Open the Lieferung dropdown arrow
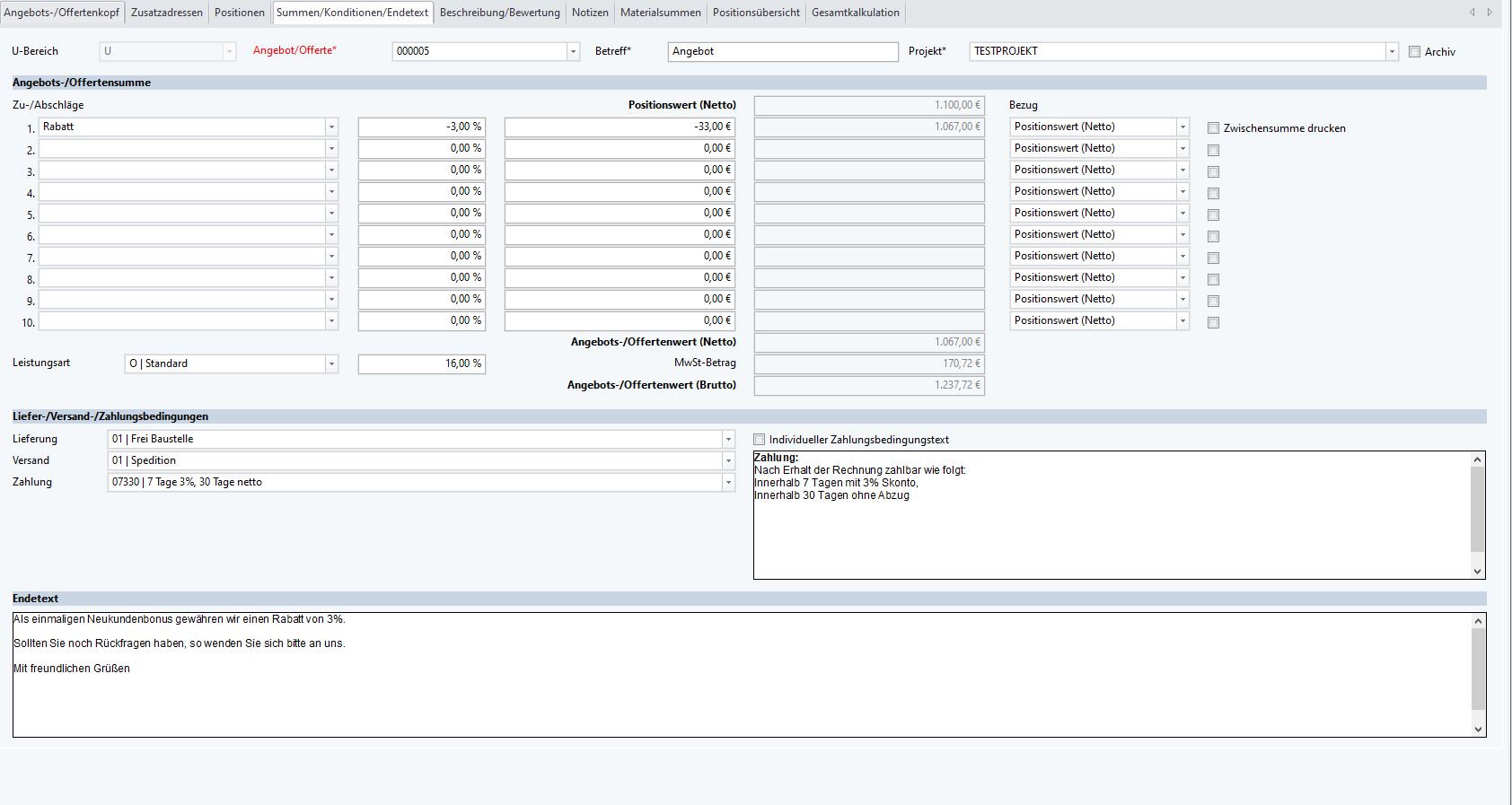 click(x=727, y=440)
